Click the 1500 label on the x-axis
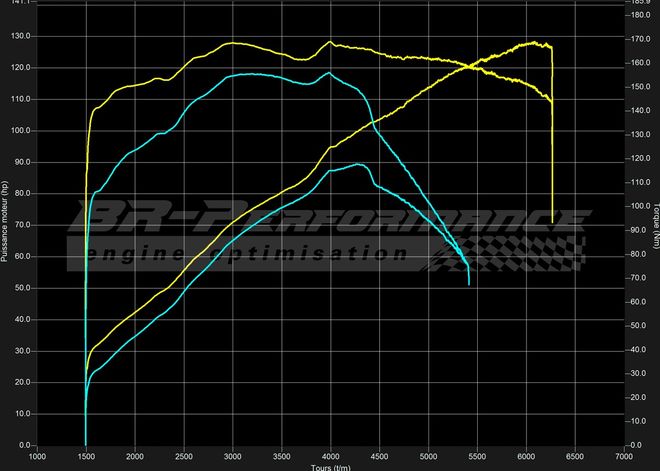Image resolution: width=660 pixels, height=471 pixels. coord(86,457)
